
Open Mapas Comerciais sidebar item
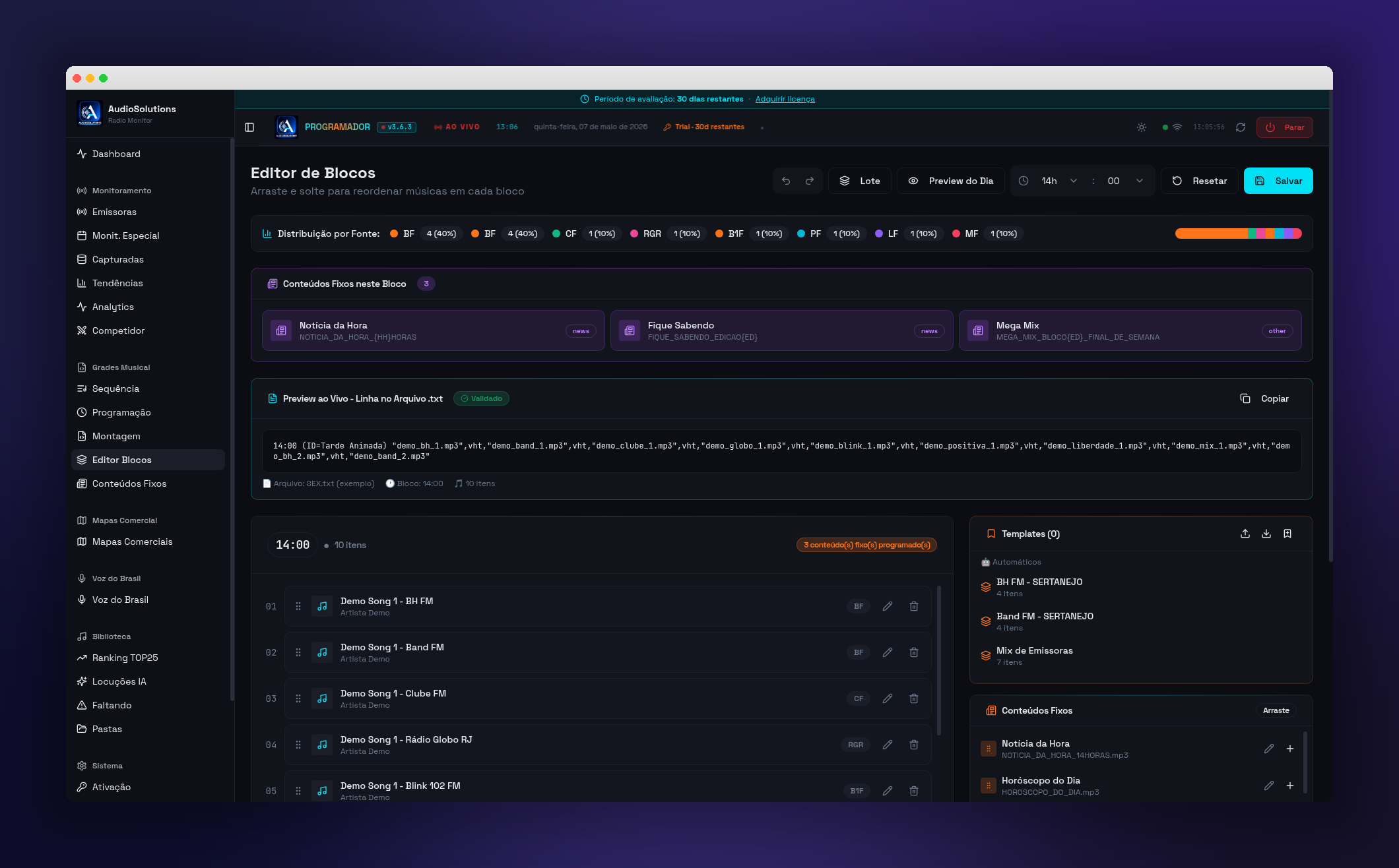click(148, 542)
